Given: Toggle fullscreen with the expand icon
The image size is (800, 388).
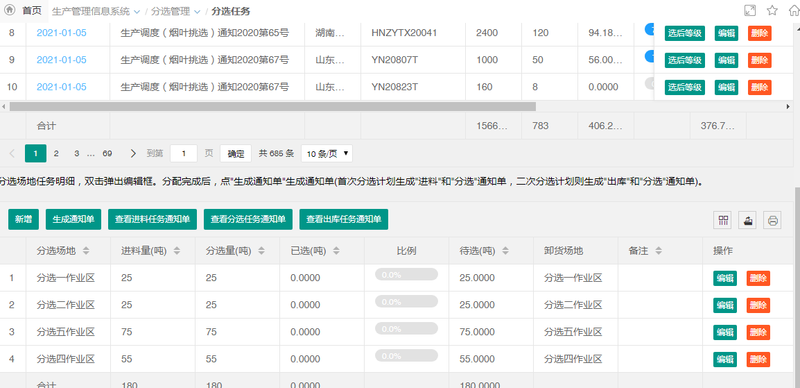Looking at the screenshot, I should pos(750,11).
